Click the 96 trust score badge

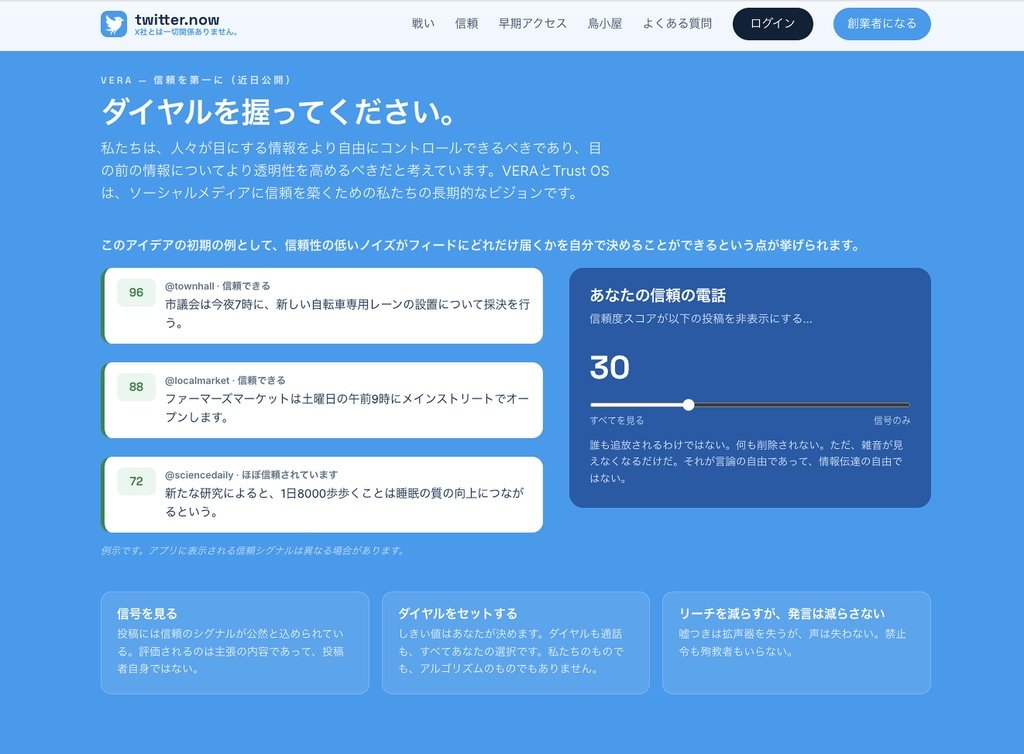point(136,292)
